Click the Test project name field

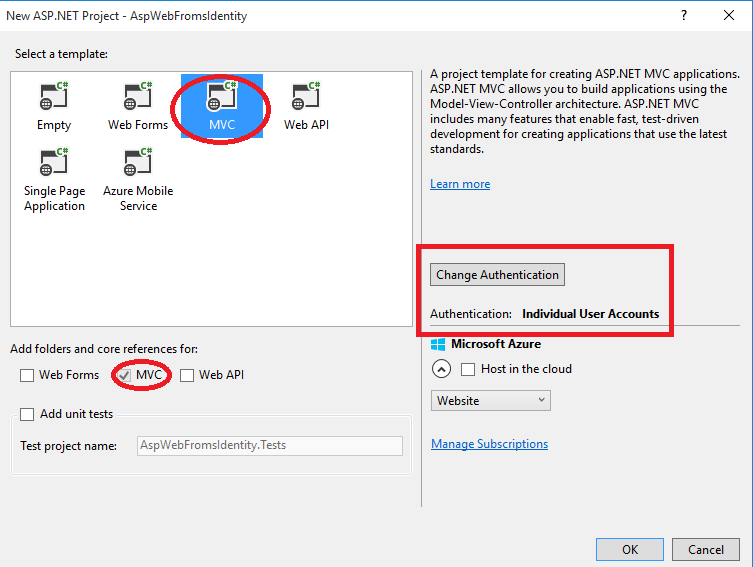click(269, 445)
